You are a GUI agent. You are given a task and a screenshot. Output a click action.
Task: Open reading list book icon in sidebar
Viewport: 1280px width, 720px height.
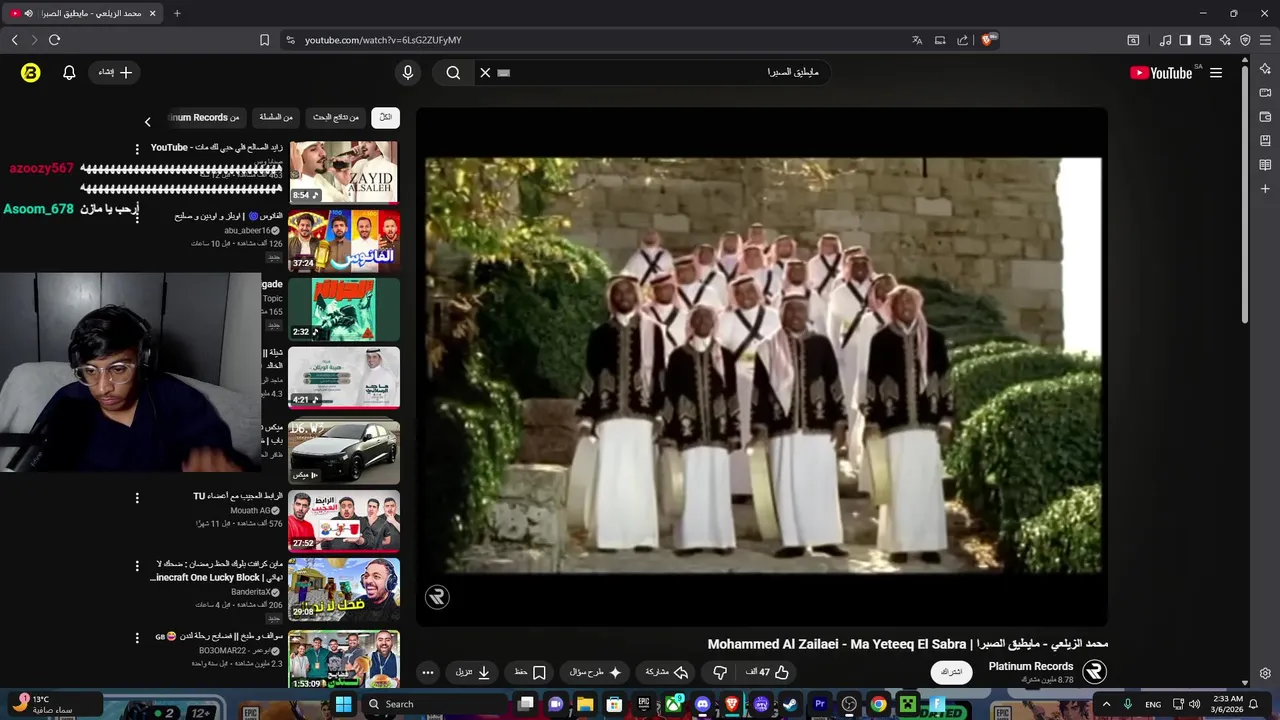pos(1265,165)
